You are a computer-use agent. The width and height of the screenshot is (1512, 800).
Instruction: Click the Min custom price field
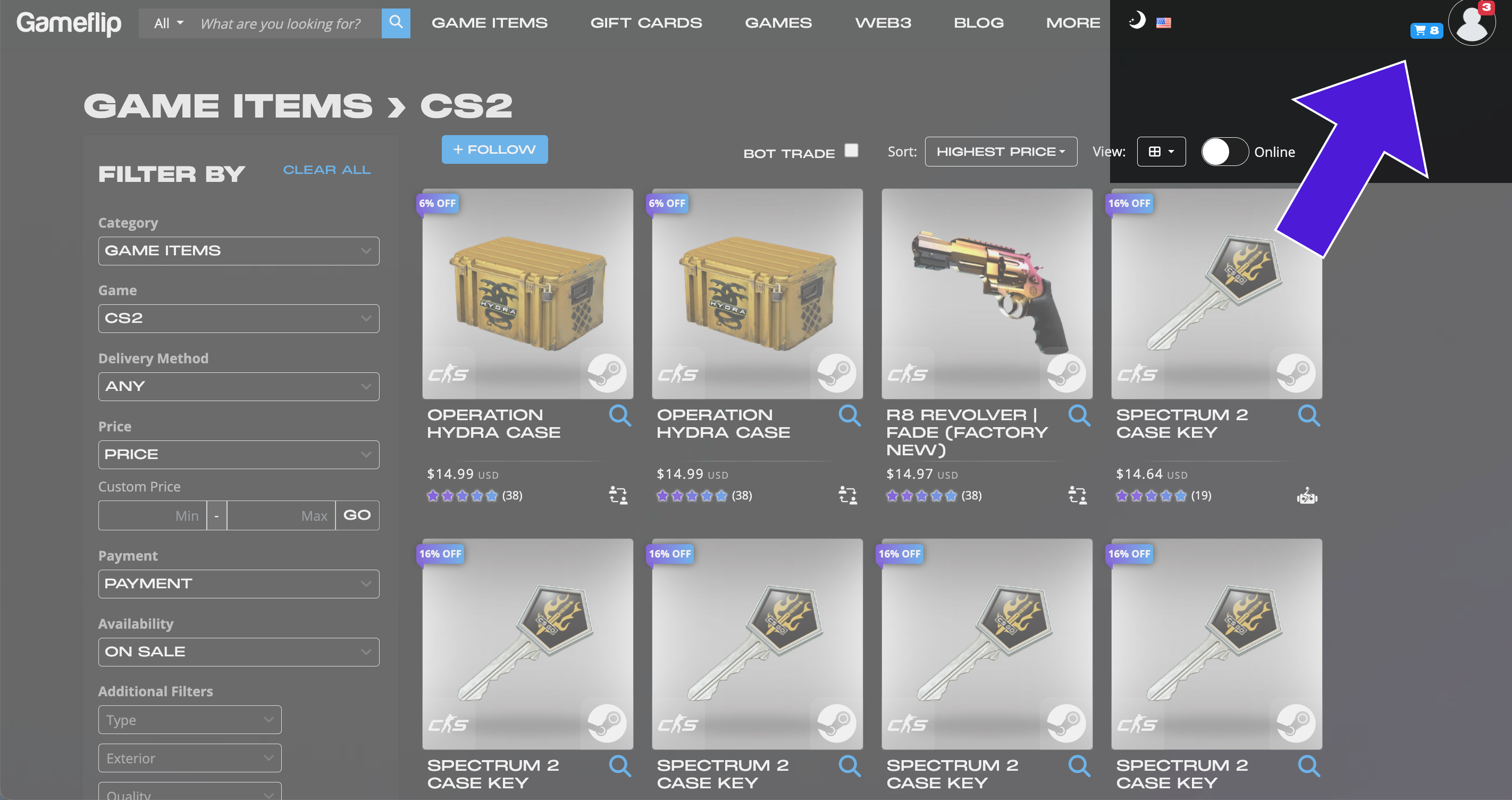[x=153, y=515]
